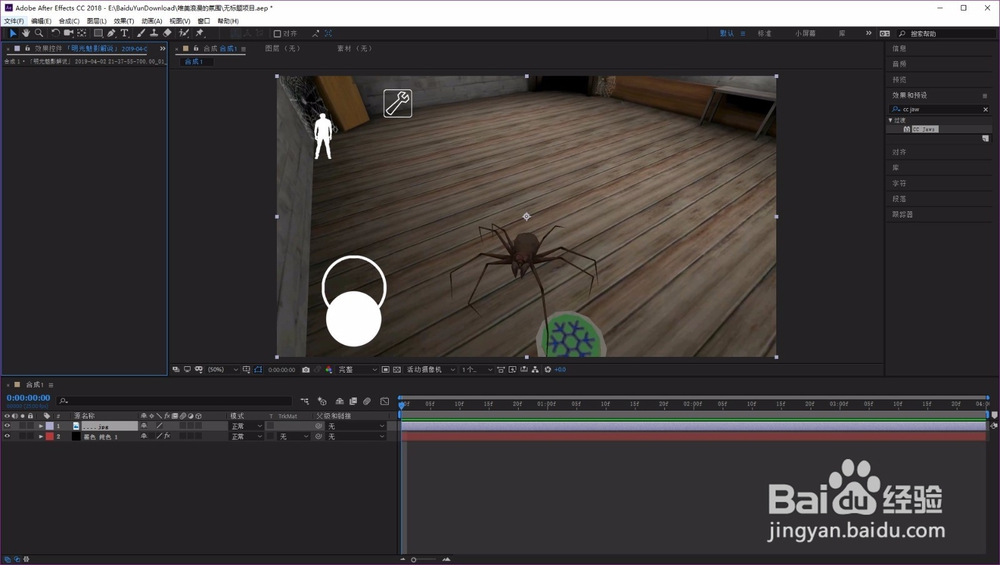Click the Draft 3D icon in timeline
This screenshot has height=565, width=1000.
322,401
